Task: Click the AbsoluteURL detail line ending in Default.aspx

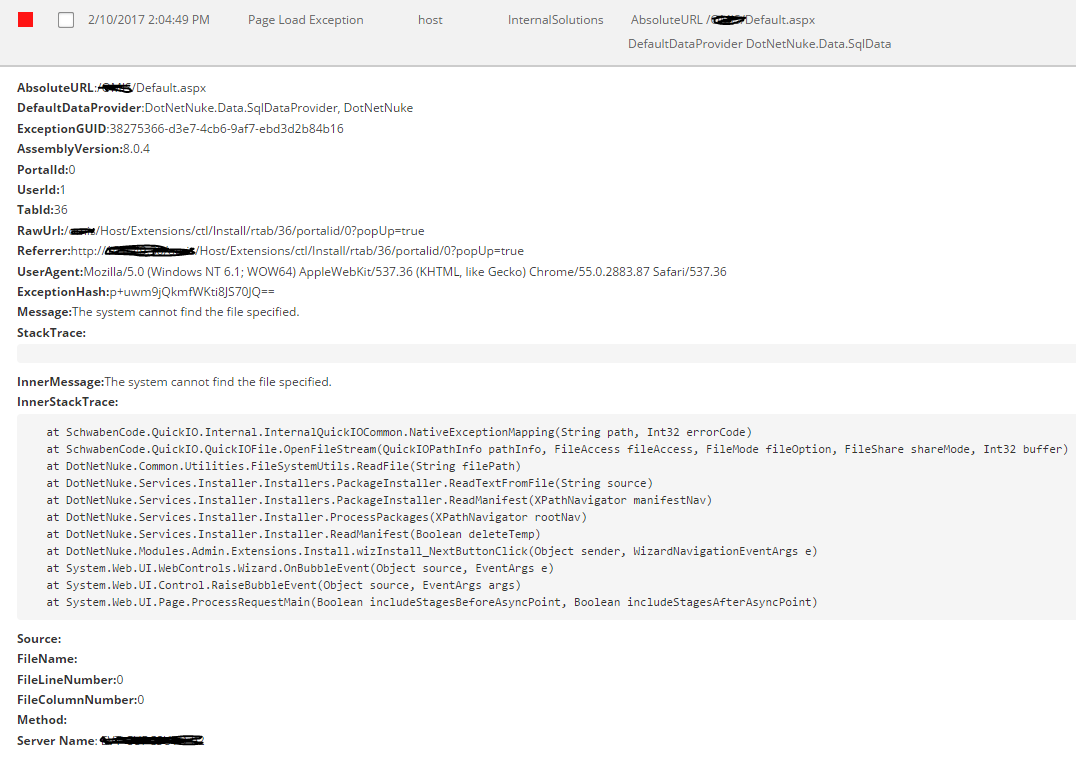Action: pyautogui.click(x=112, y=88)
